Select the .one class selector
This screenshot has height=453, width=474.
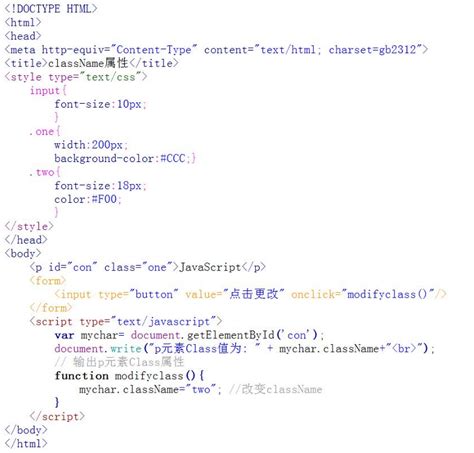pyautogui.click(x=44, y=131)
